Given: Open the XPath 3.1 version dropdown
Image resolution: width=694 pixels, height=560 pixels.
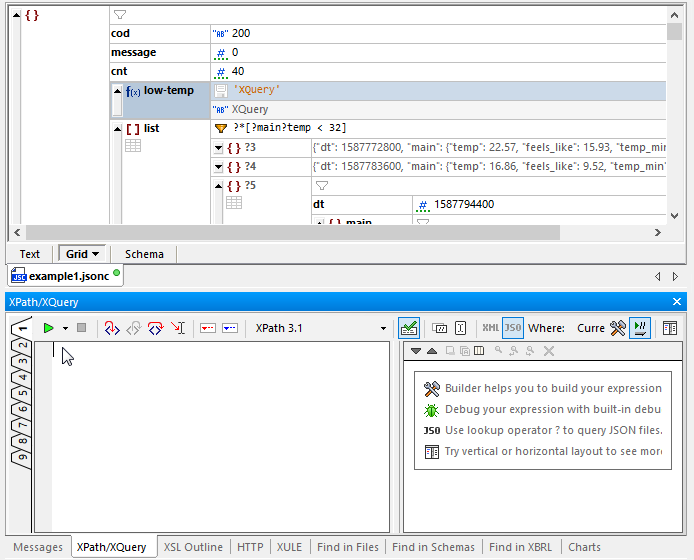Looking at the screenshot, I should point(383,328).
